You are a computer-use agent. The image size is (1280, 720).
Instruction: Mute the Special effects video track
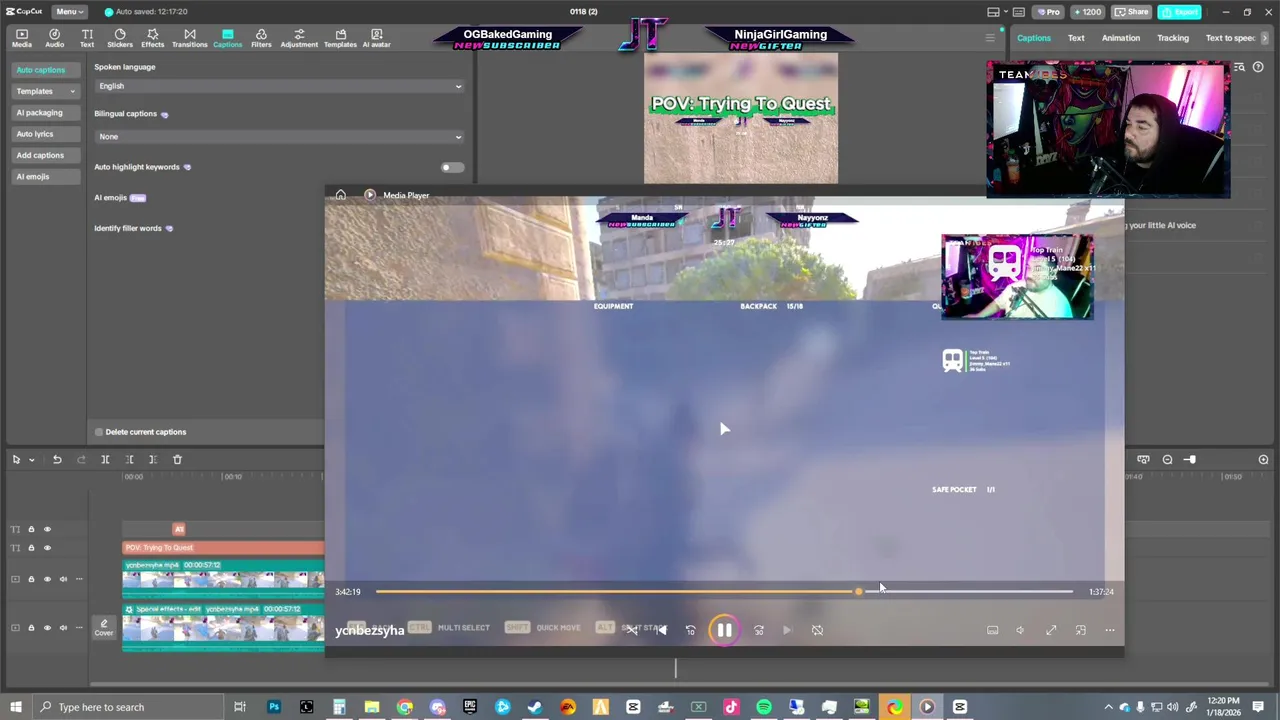(x=63, y=628)
